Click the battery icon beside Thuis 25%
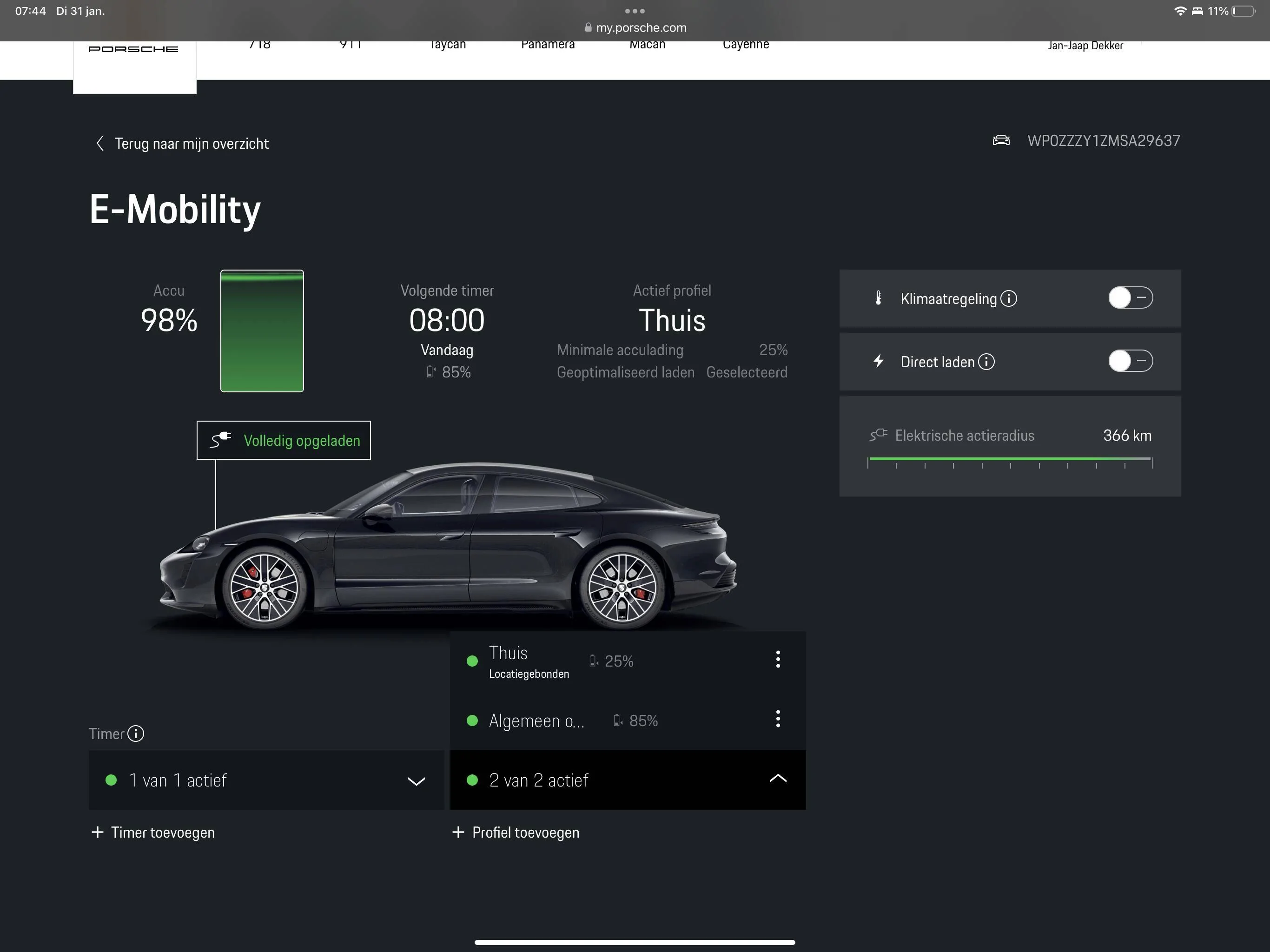Image resolution: width=1270 pixels, height=952 pixels. [594, 661]
